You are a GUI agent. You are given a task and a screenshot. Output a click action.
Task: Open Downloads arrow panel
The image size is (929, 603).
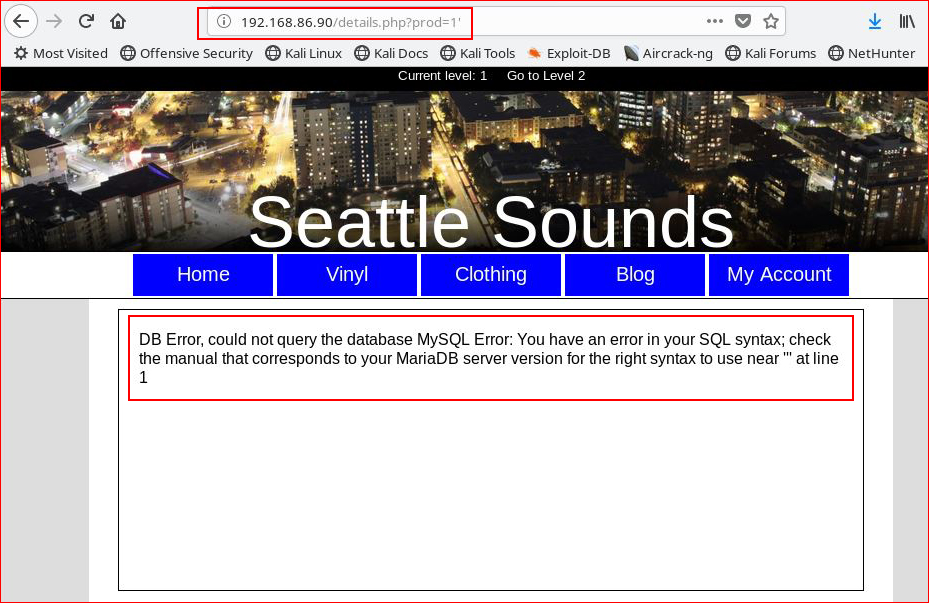(x=874, y=21)
